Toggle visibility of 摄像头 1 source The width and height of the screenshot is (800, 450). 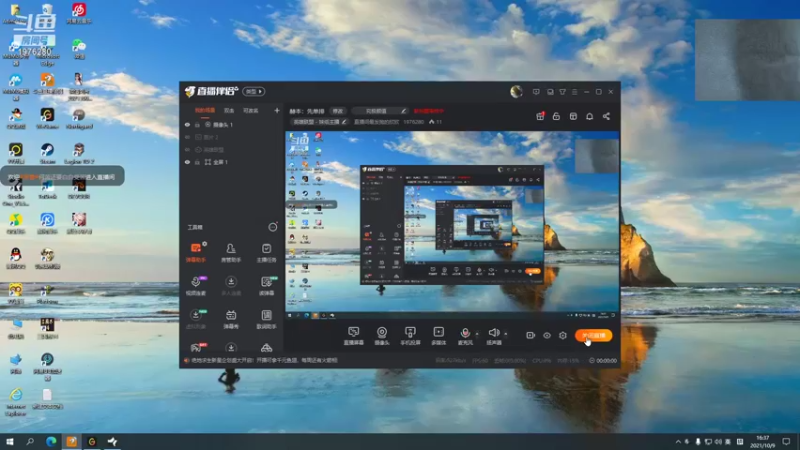point(187,124)
